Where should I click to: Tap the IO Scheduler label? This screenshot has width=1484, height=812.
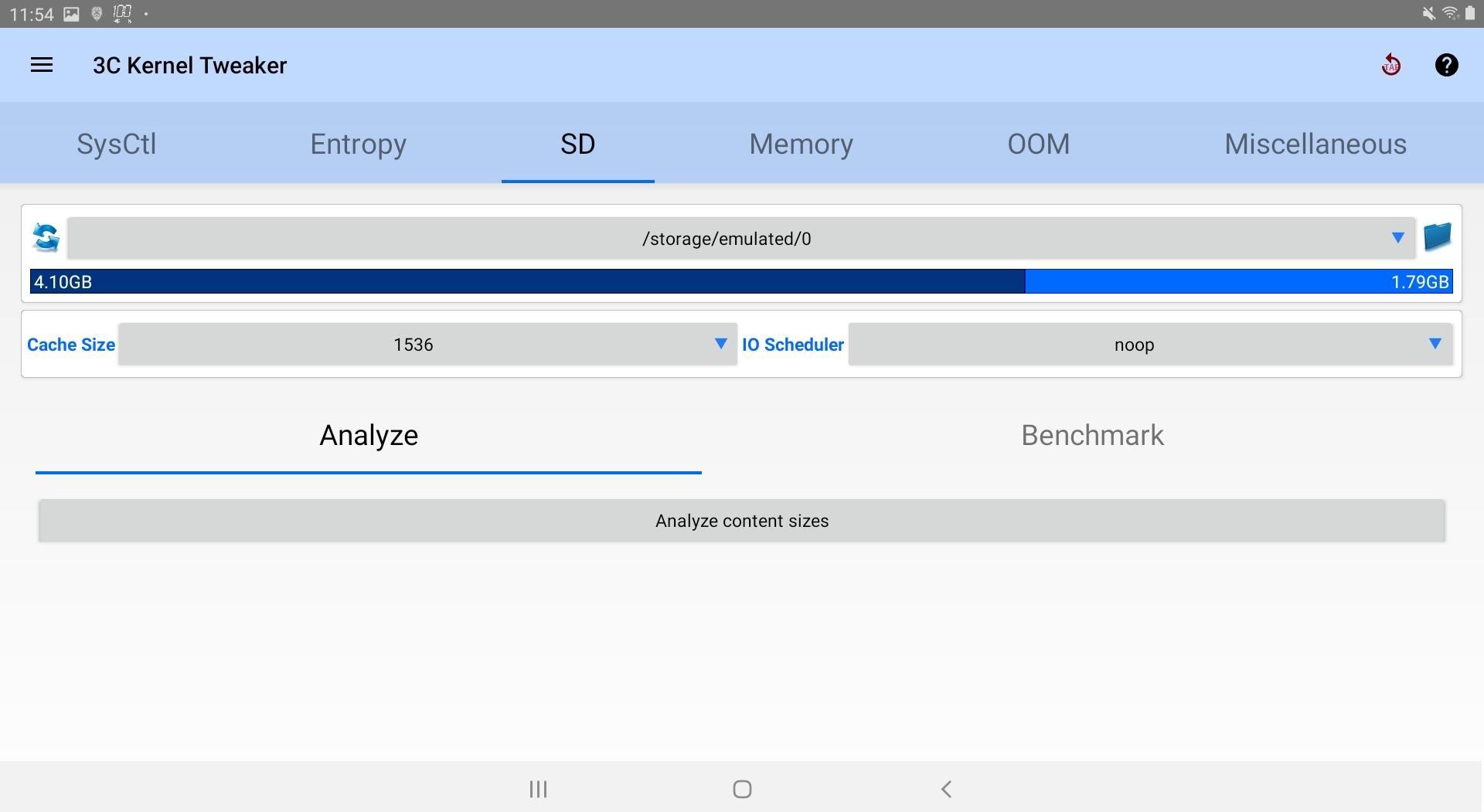[x=793, y=345]
